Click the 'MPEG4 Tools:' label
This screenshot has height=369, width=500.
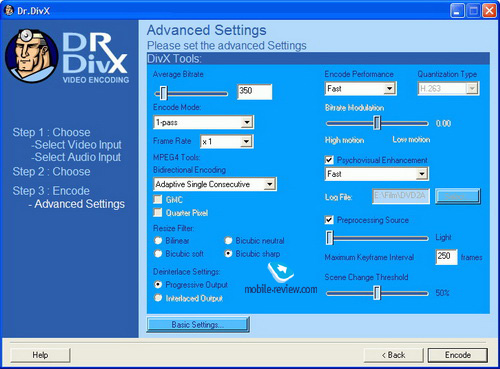(x=176, y=157)
